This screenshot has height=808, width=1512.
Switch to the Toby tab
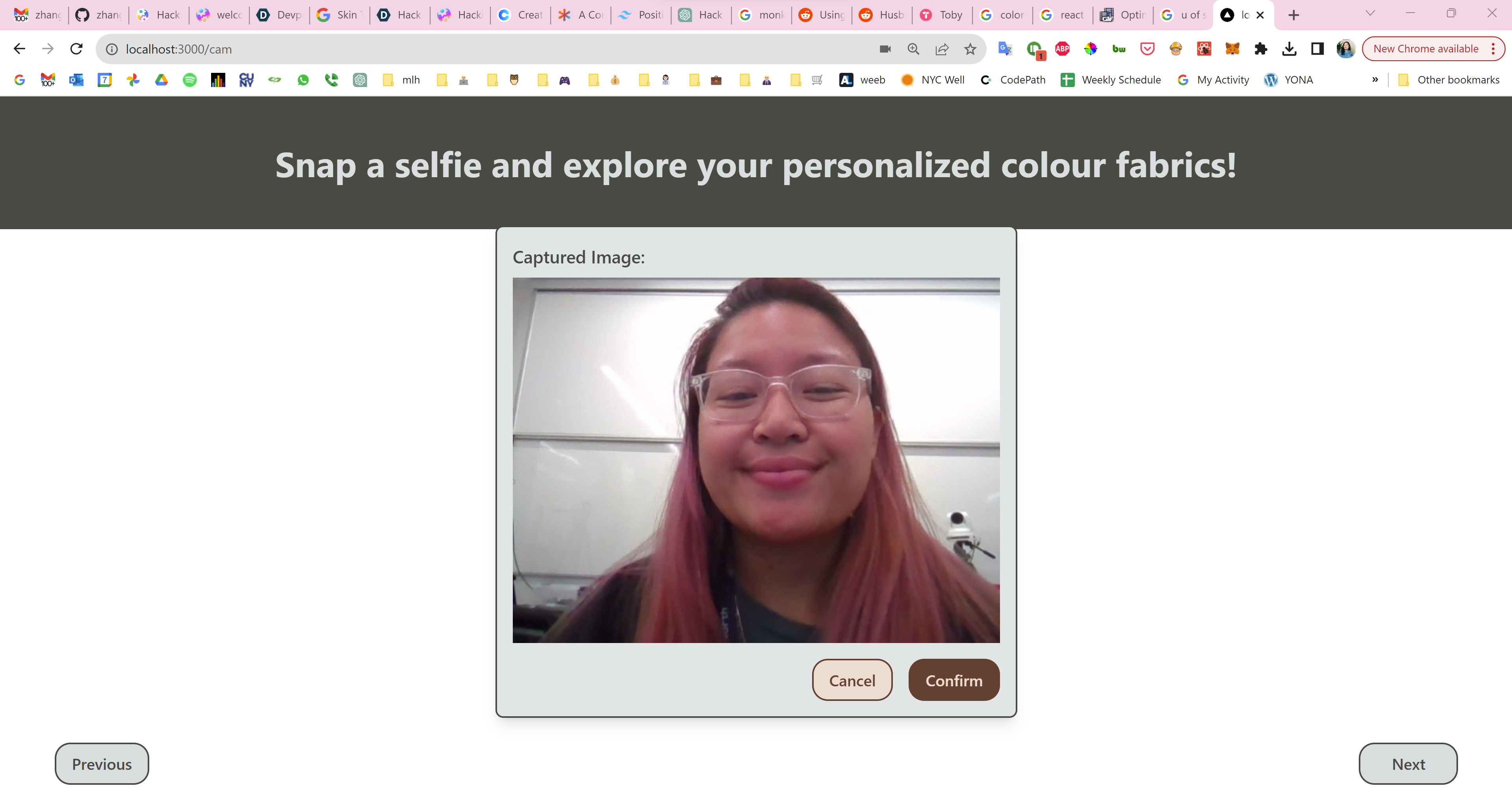(941, 15)
